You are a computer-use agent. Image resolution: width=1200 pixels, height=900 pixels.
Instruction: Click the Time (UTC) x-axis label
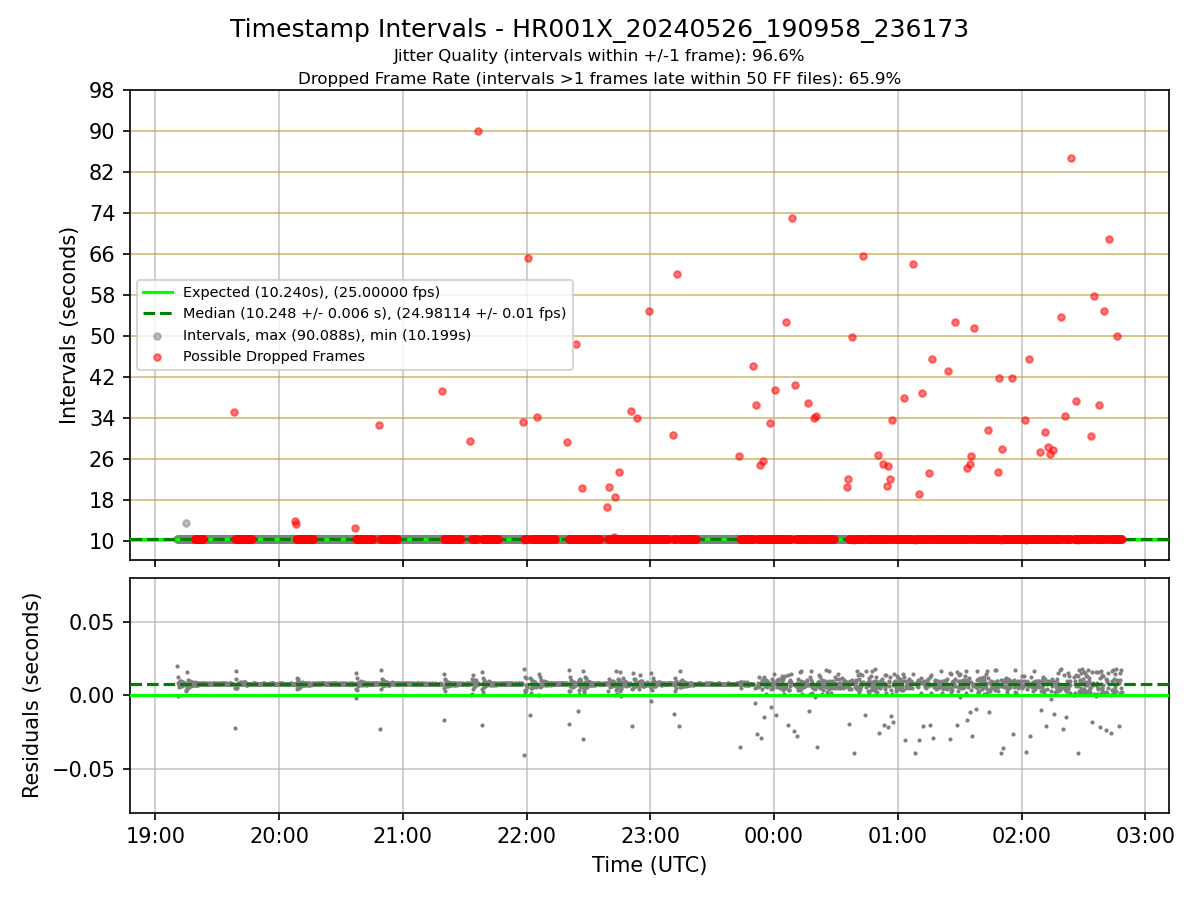(649, 865)
